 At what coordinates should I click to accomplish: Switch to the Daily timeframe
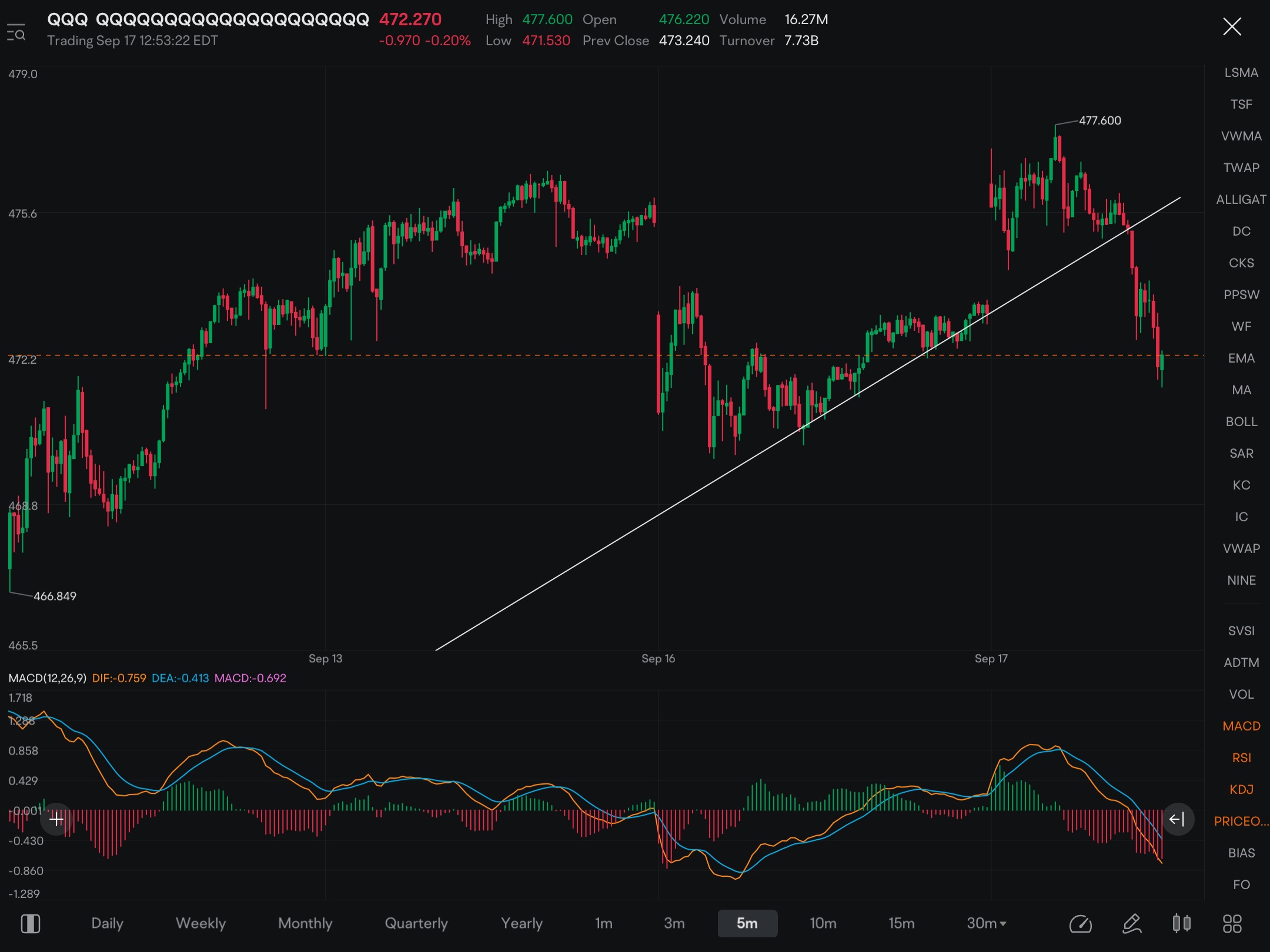[x=107, y=923]
